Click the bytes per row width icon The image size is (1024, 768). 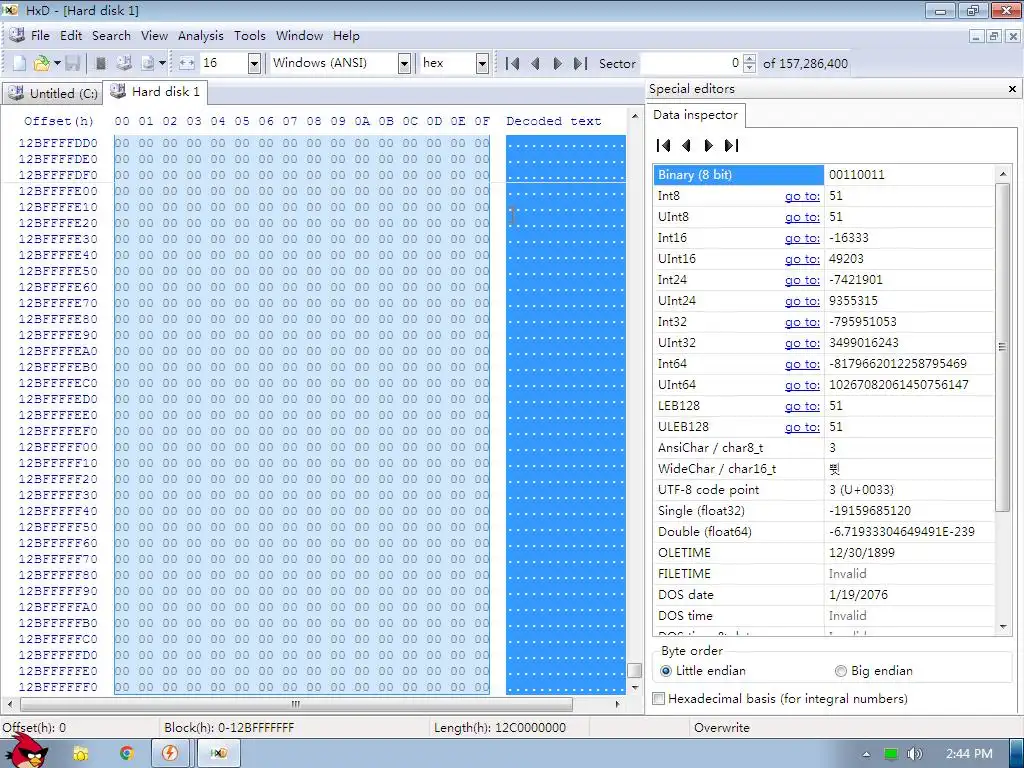tap(187, 63)
